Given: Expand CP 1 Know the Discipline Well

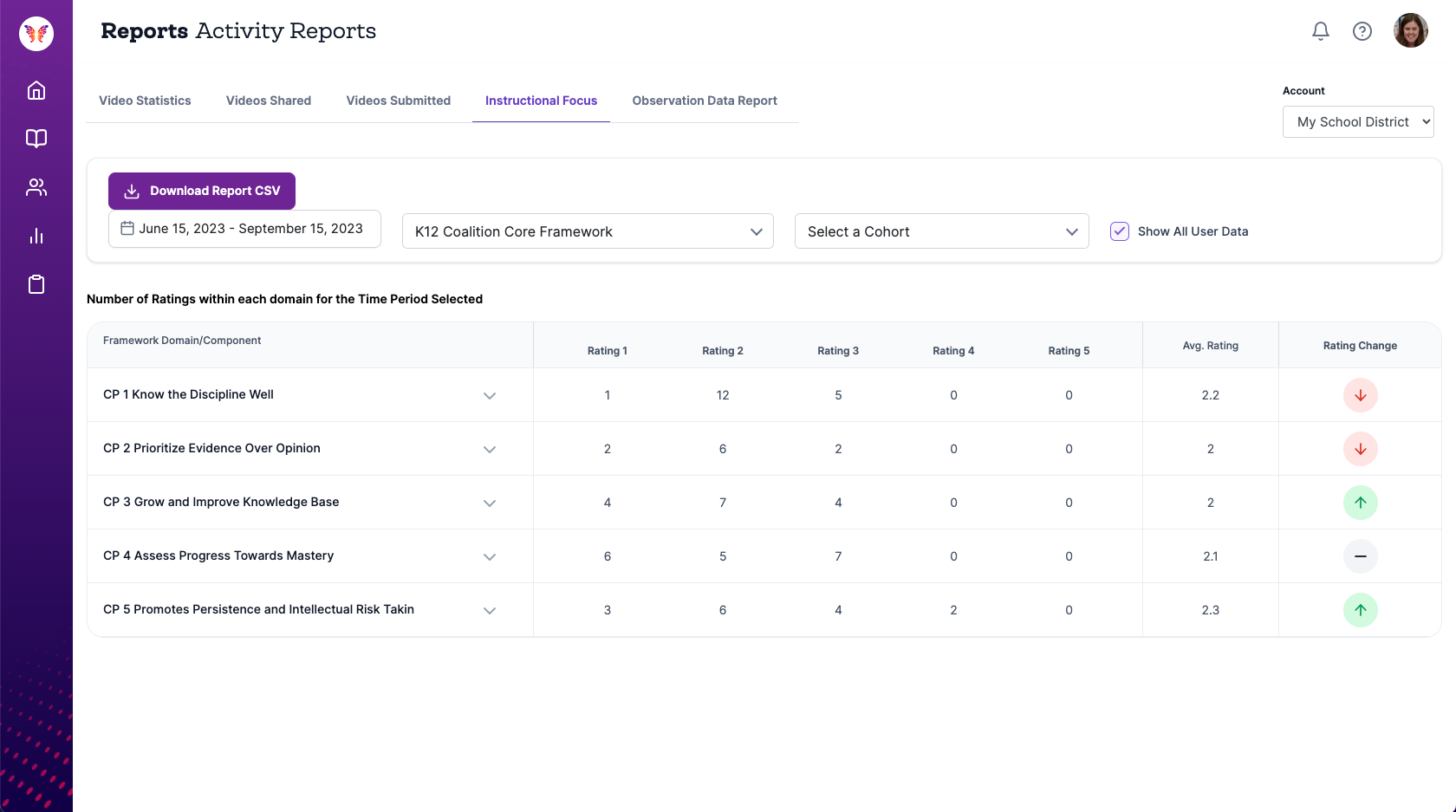Looking at the screenshot, I should (x=490, y=395).
